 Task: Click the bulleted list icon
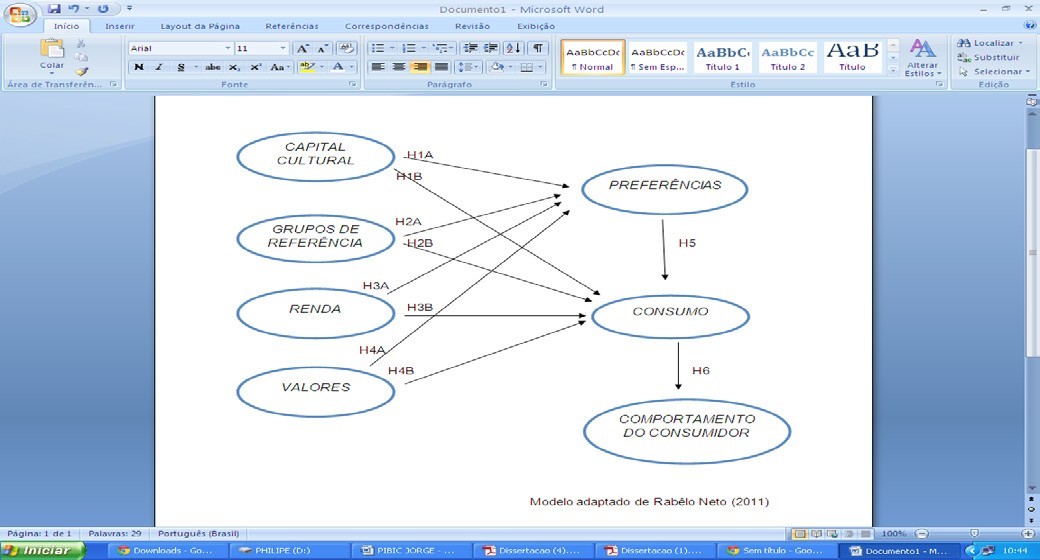[379, 48]
